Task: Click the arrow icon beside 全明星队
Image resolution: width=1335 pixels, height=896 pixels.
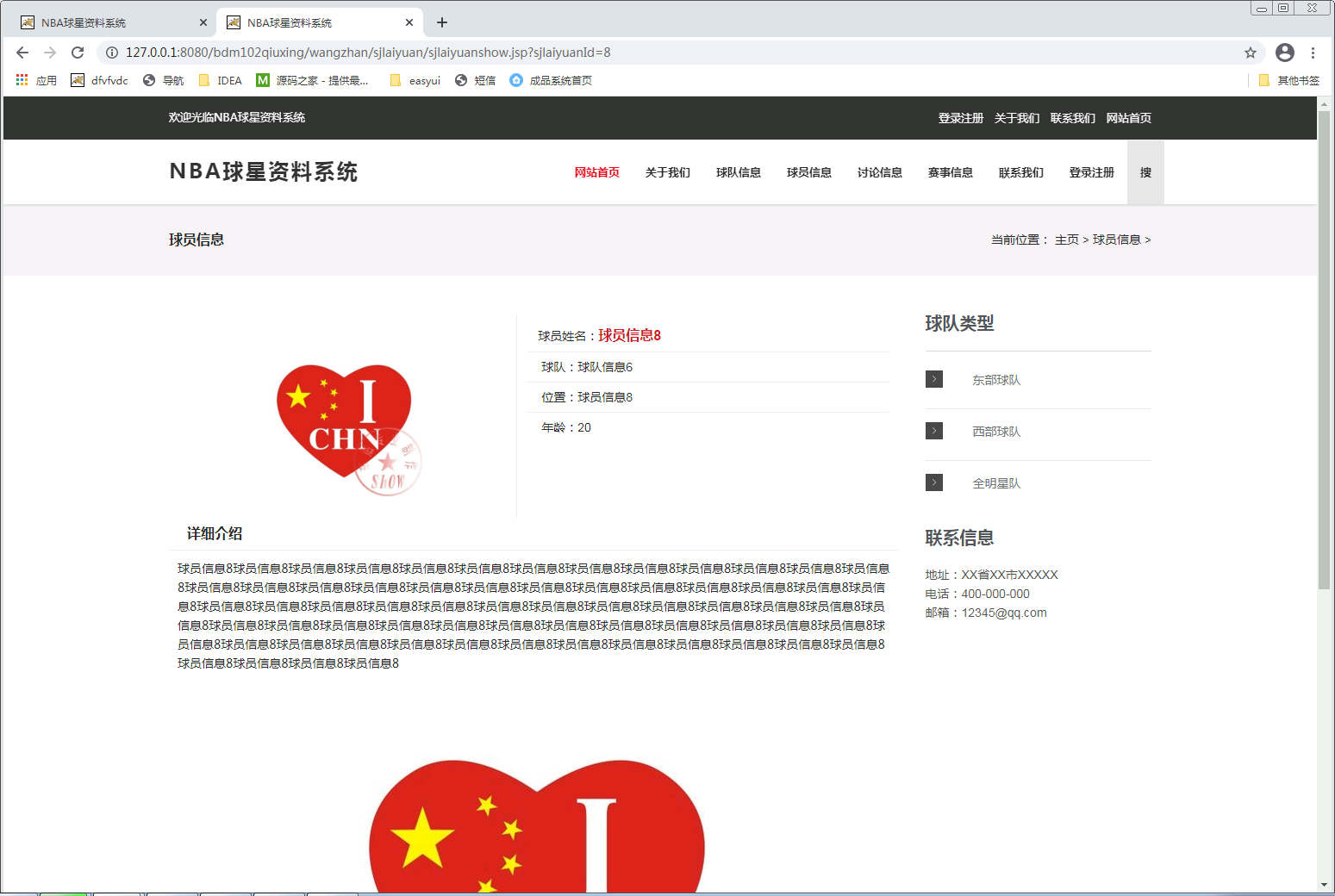Action: point(934,482)
